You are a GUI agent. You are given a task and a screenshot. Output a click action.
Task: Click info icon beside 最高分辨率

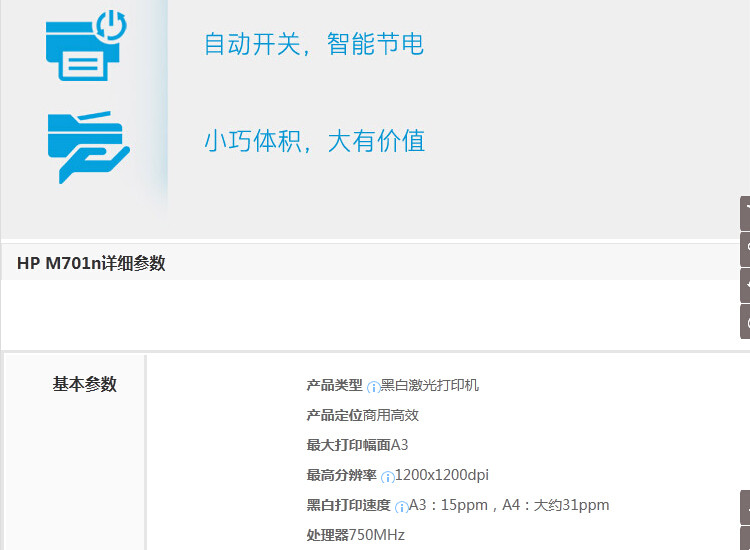pos(387,477)
